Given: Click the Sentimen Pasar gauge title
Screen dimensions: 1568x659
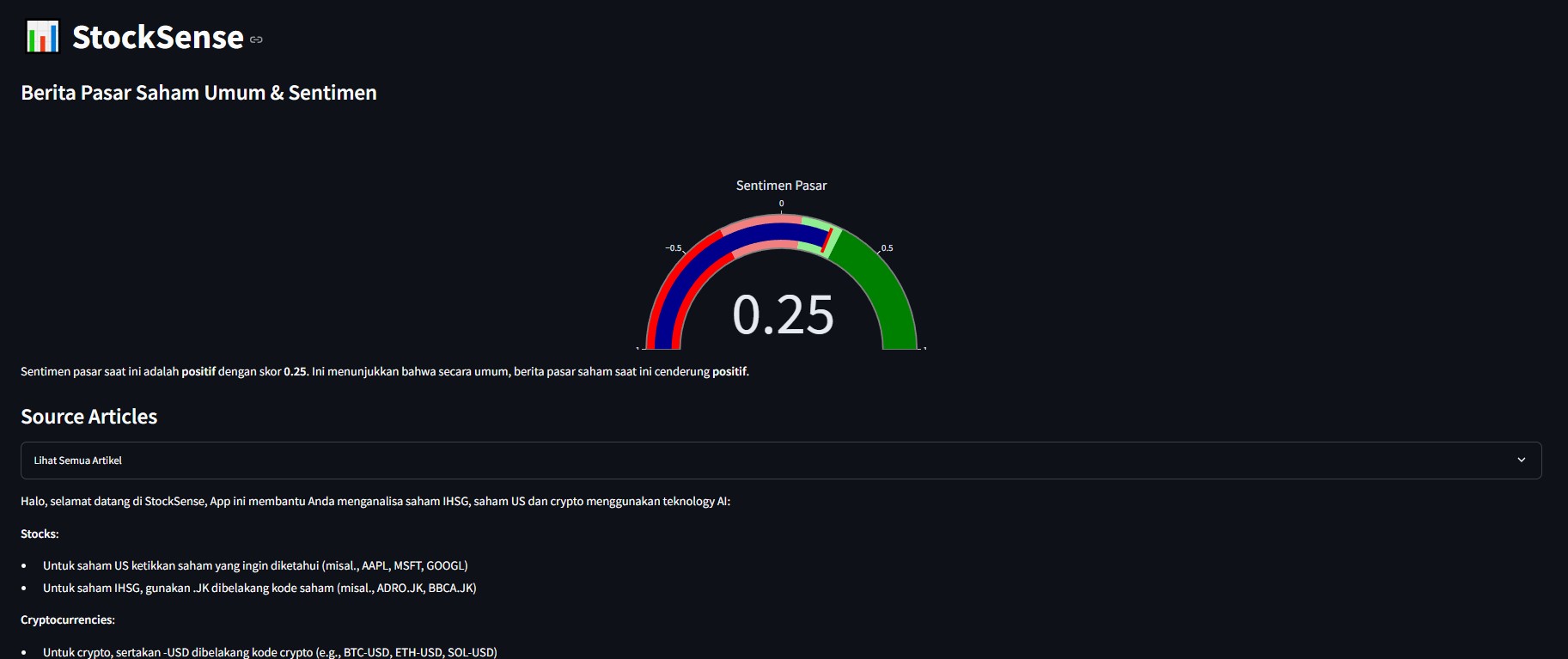Looking at the screenshot, I should click(x=781, y=186).
